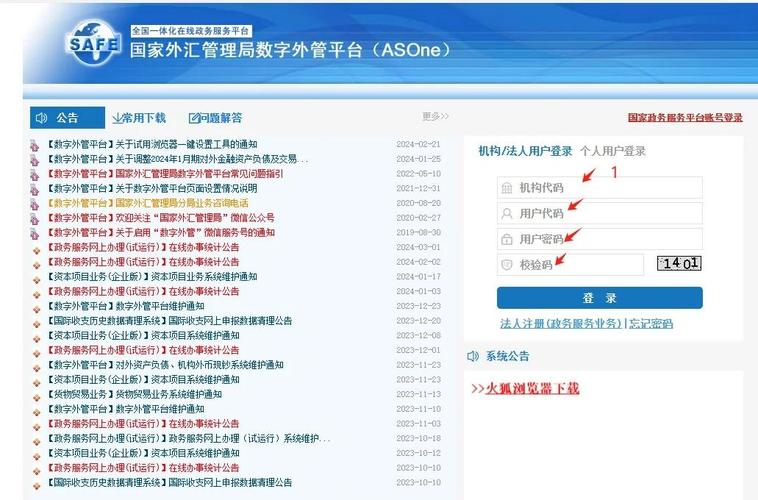Click the 校验码 input field
The height and width of the screenshot is (500, 758).
[570, 265]
